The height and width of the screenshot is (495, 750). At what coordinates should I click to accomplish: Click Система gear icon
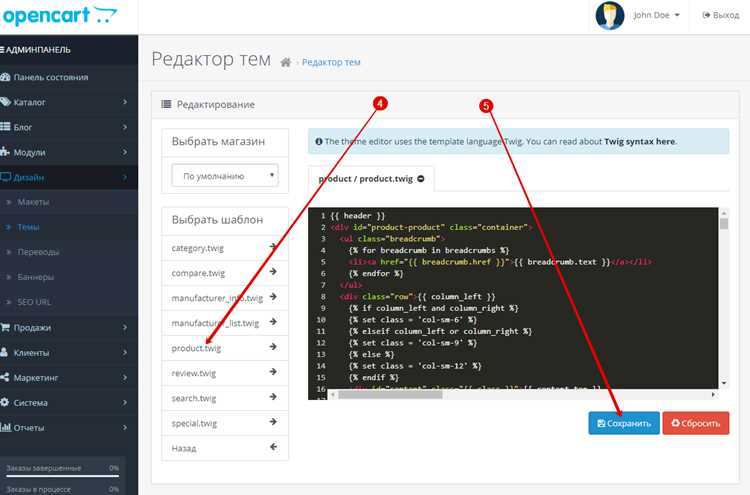pyautogui.click(x=5, y=402)
